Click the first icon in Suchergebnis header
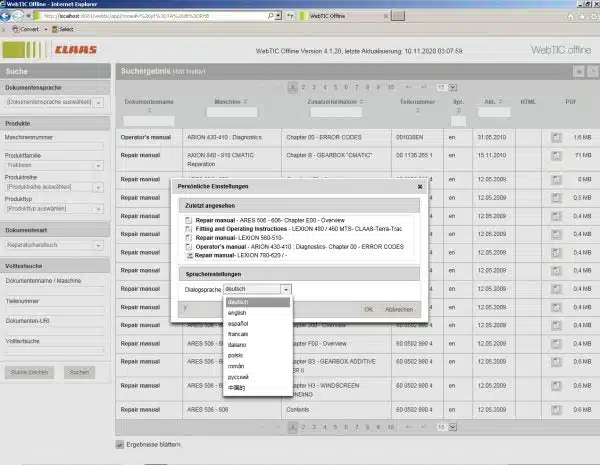Image resolution: width=600 pixels, height=465 pixels. 579,71
